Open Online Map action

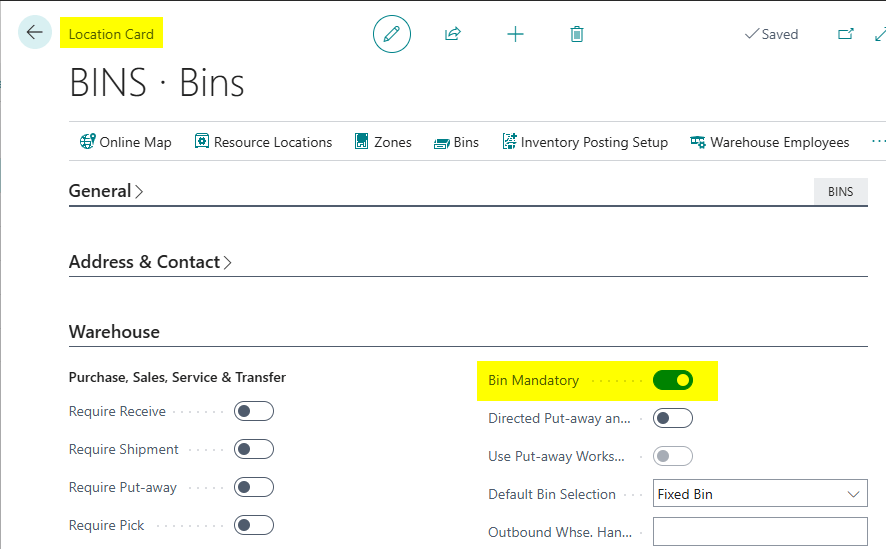point(126,142)
